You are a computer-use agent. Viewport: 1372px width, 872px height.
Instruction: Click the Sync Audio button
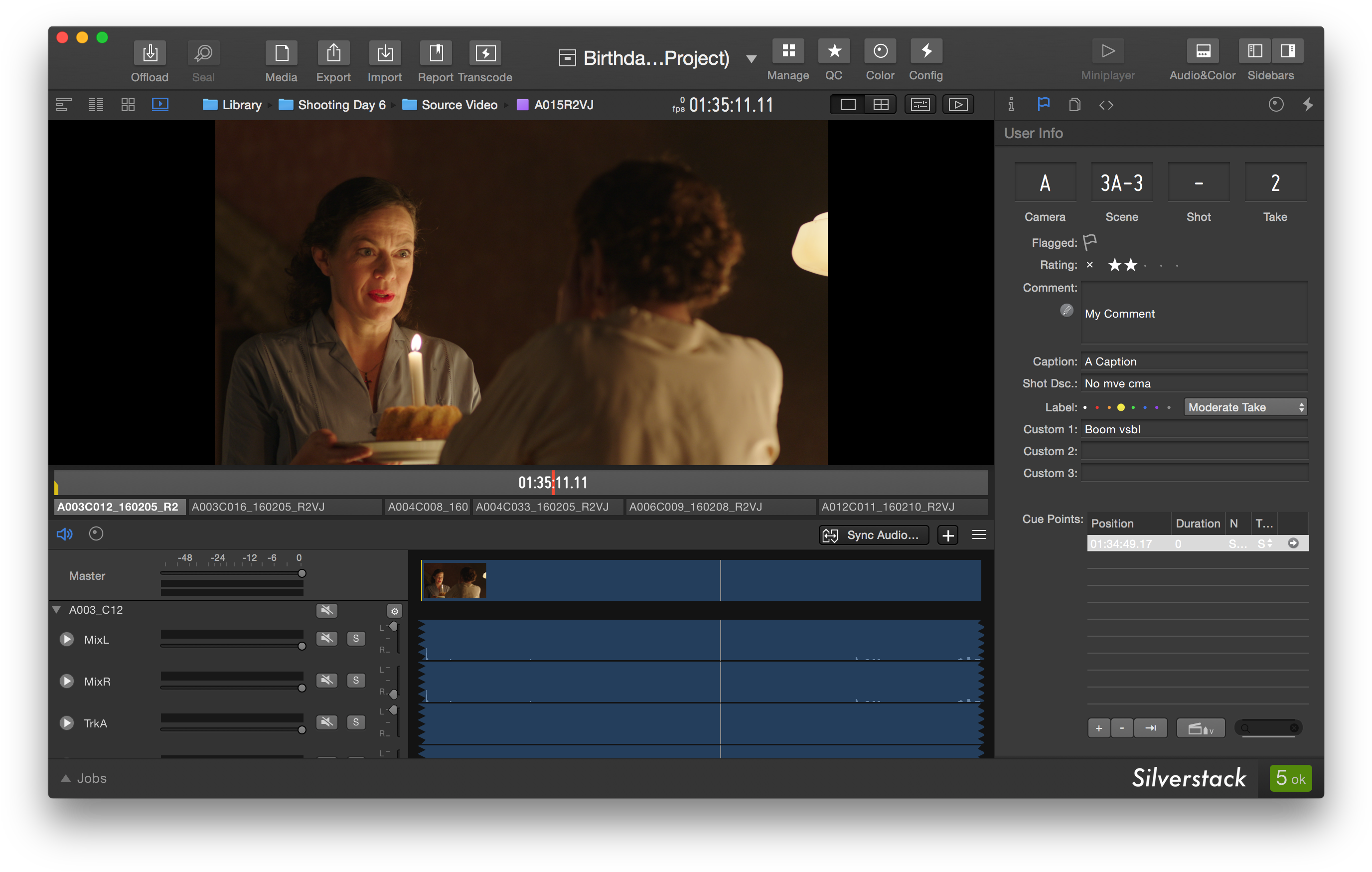[874, 534]
